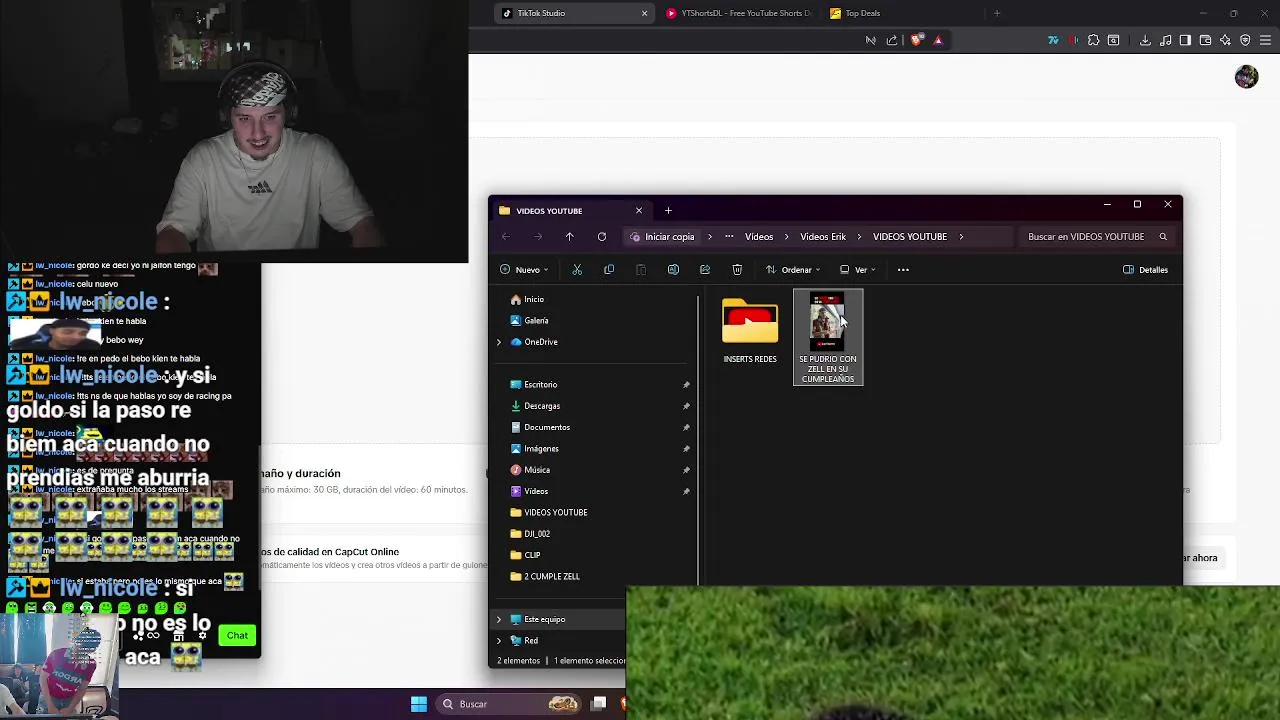
Task: Open Música in the navigation pane
Action: [537, 470]
